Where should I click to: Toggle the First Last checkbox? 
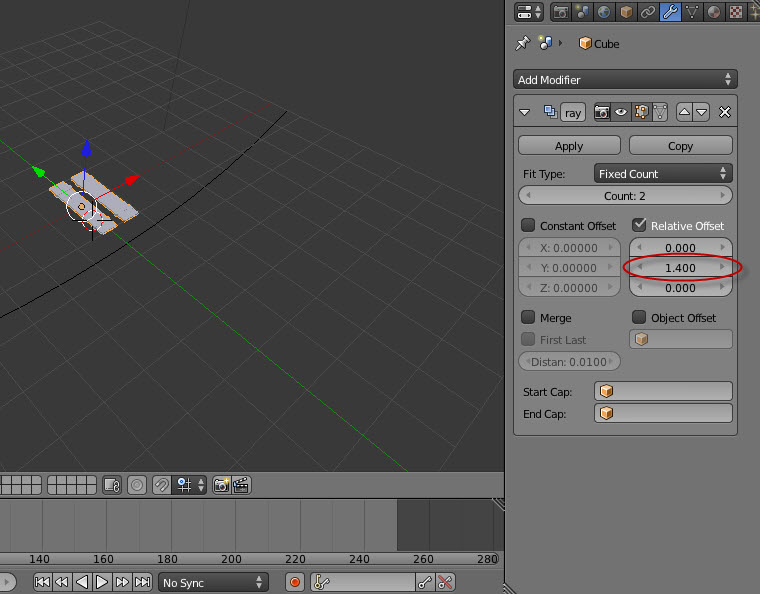pyautogui.click(x=528, y=339)
